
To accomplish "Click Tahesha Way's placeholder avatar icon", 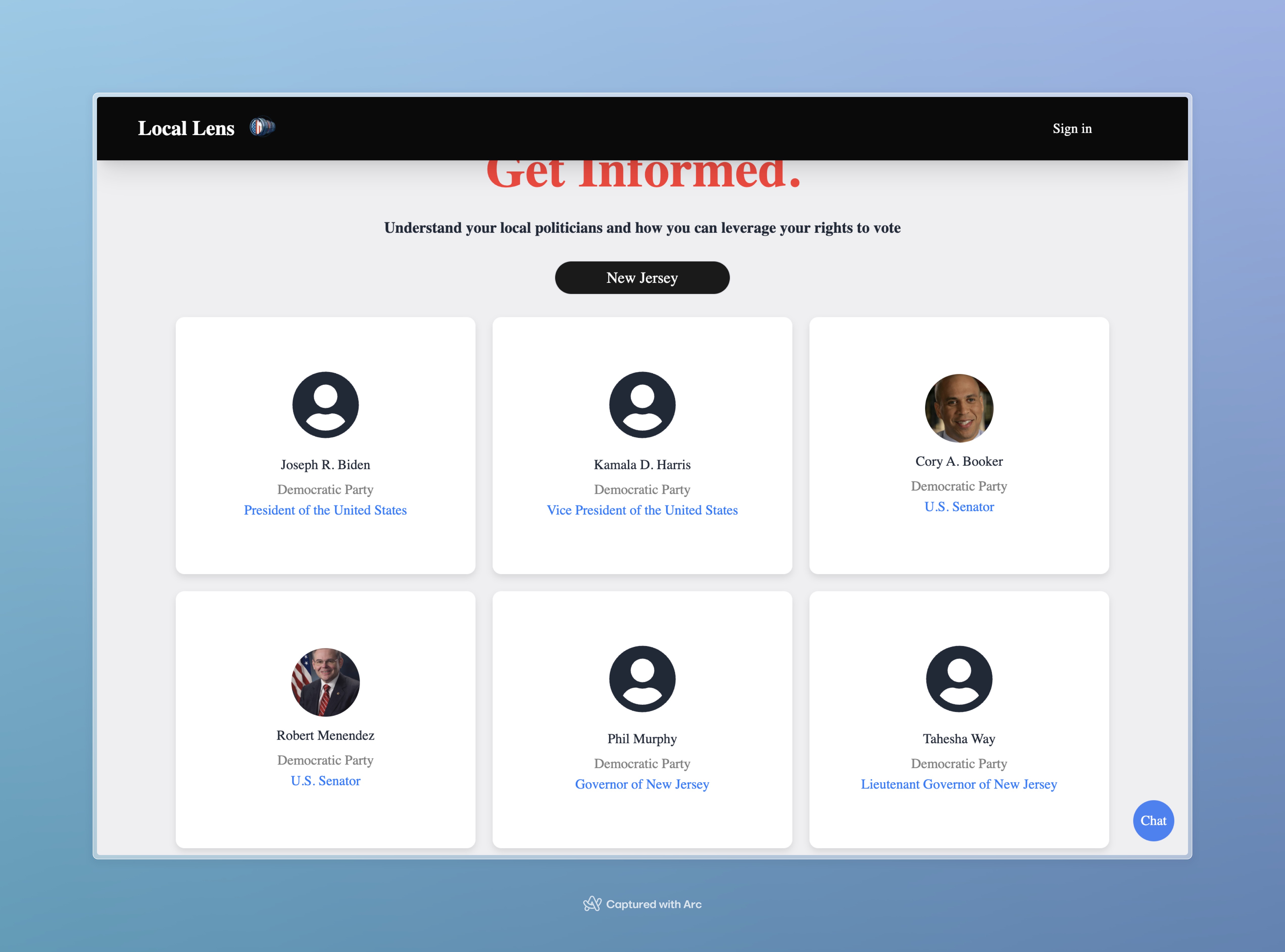I will 959,679.
